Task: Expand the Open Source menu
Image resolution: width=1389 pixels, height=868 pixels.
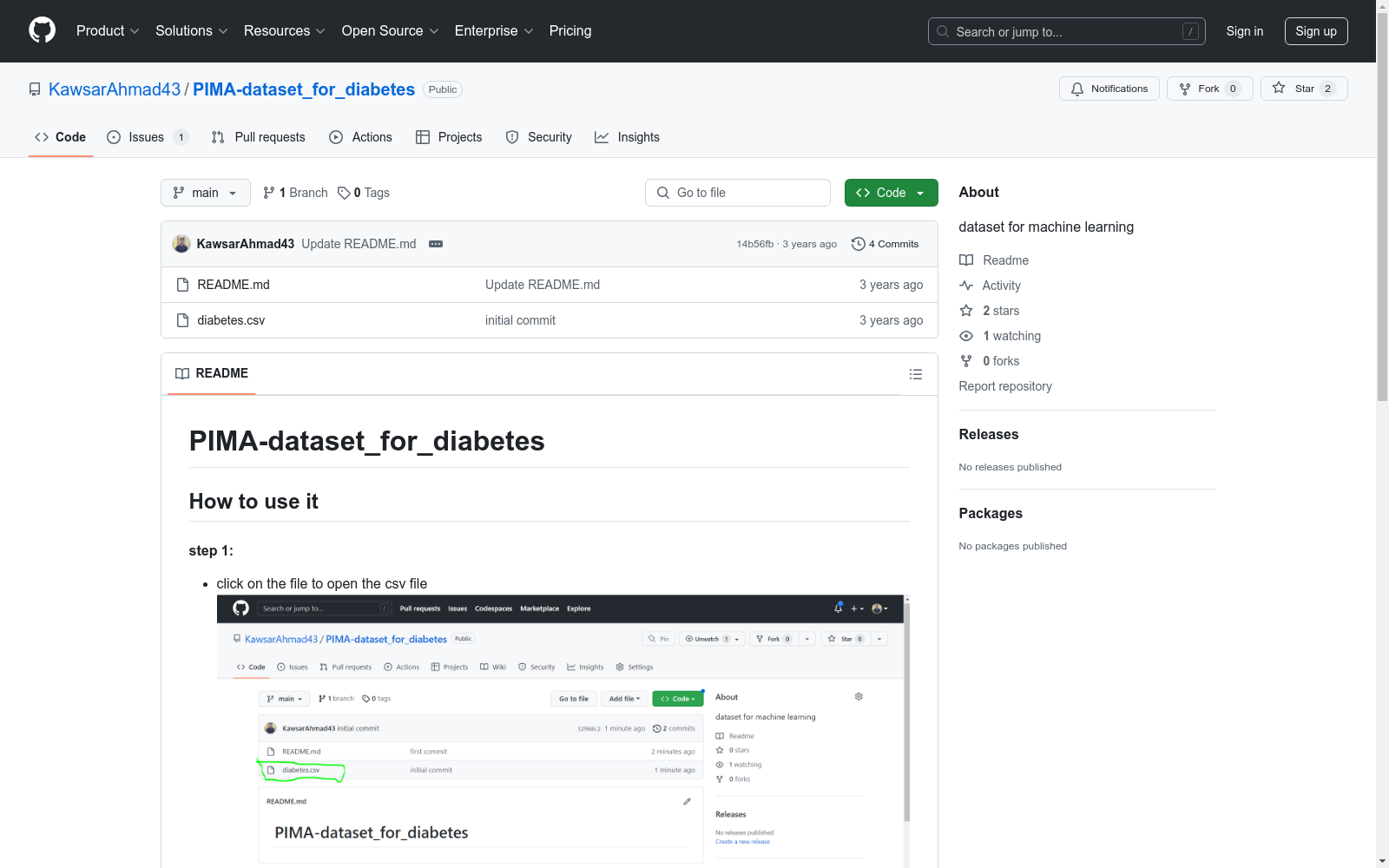Action: click(x=391, y=30)
